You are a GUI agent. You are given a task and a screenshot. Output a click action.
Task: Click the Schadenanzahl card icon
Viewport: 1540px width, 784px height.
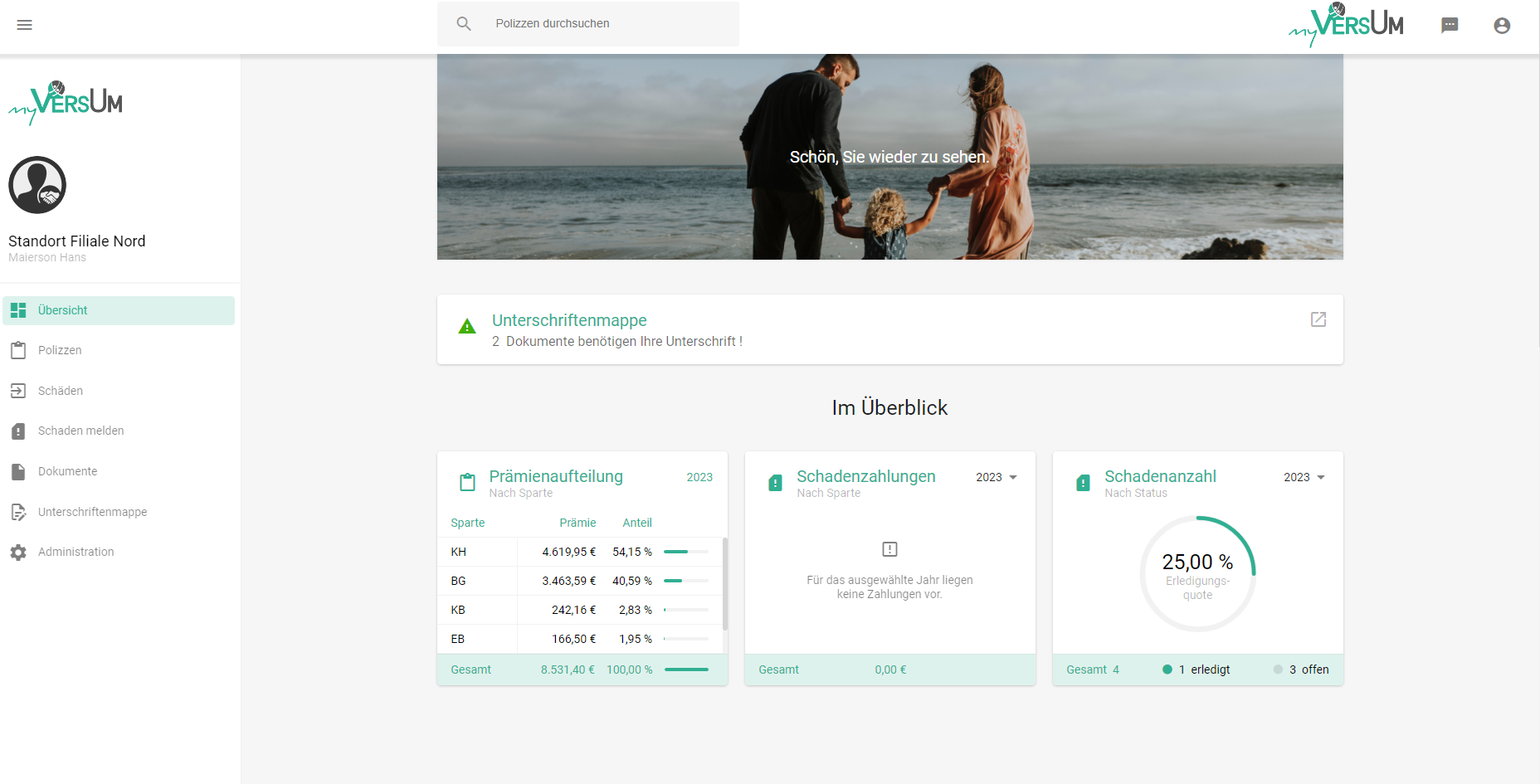(x=1083, y=483)
